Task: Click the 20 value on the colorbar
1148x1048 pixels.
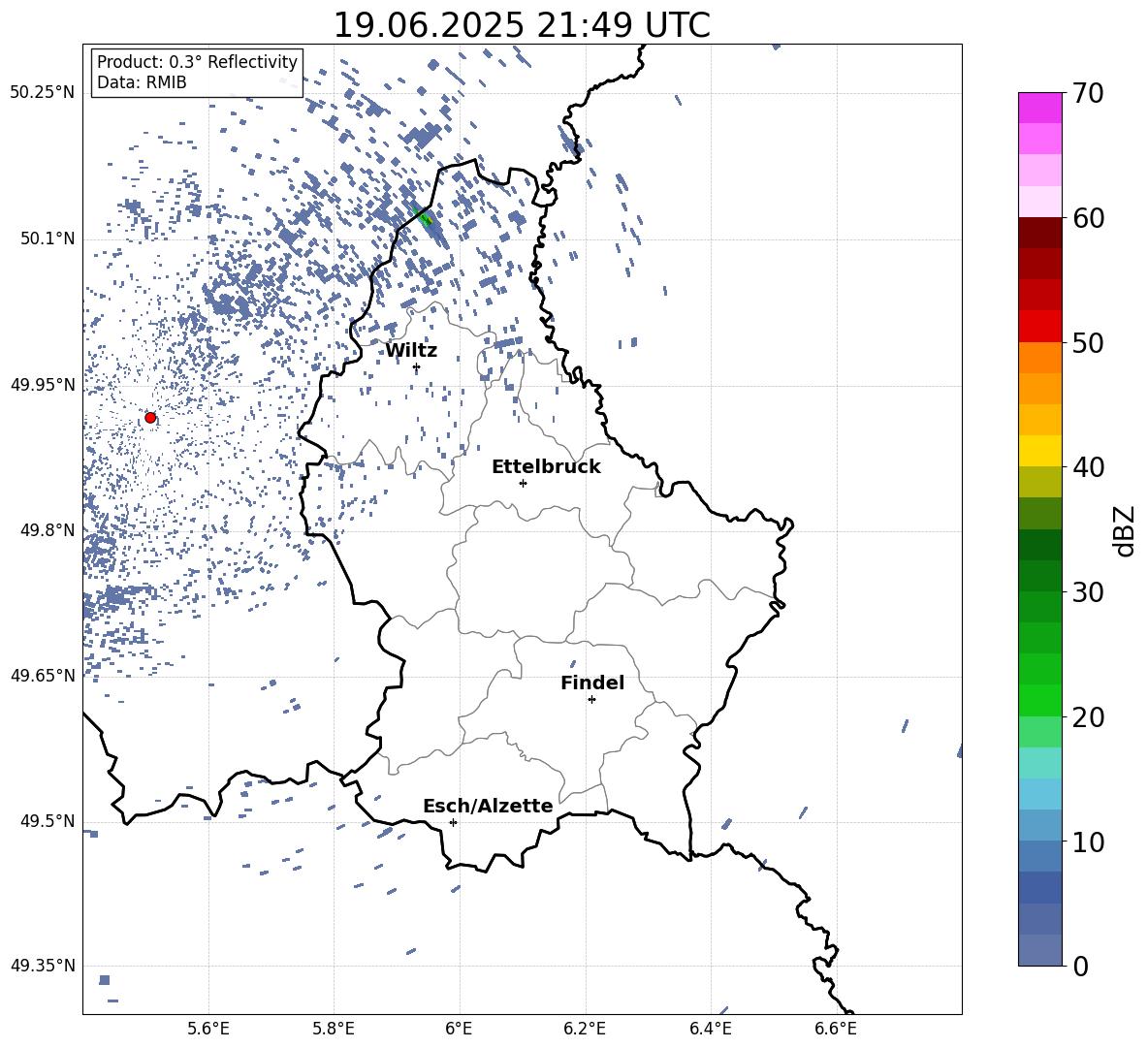Action: point(1088,716)
